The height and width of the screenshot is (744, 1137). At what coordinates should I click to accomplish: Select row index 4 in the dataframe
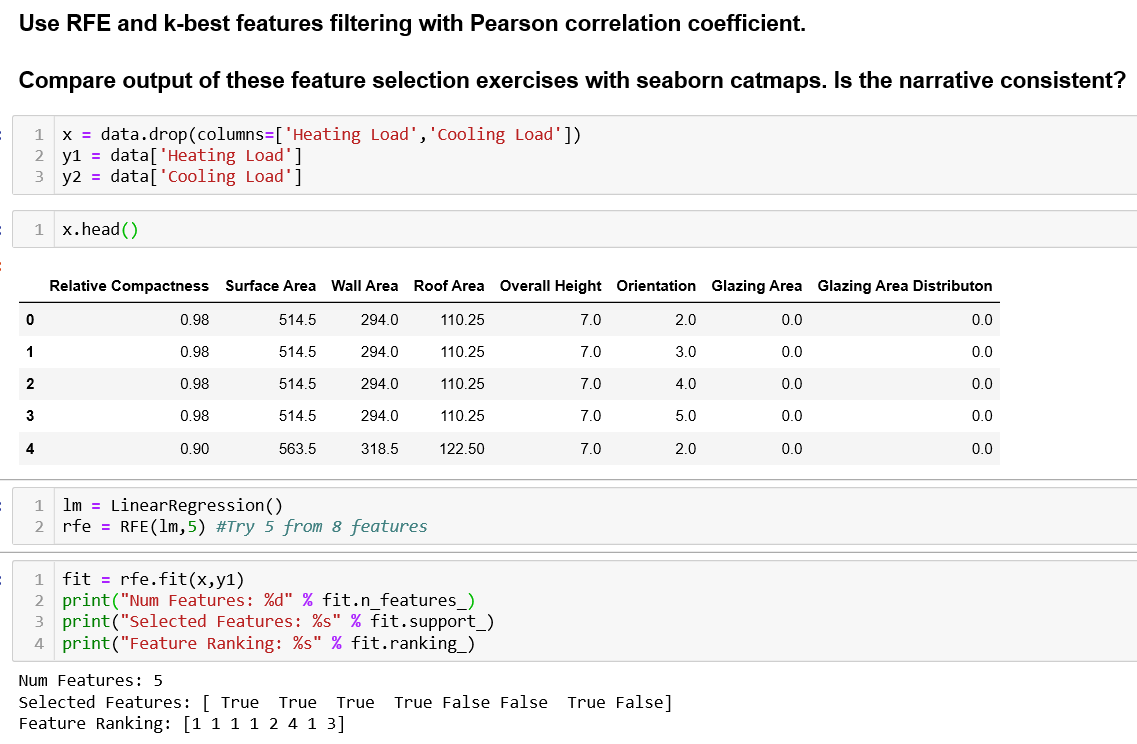[30, 448]
